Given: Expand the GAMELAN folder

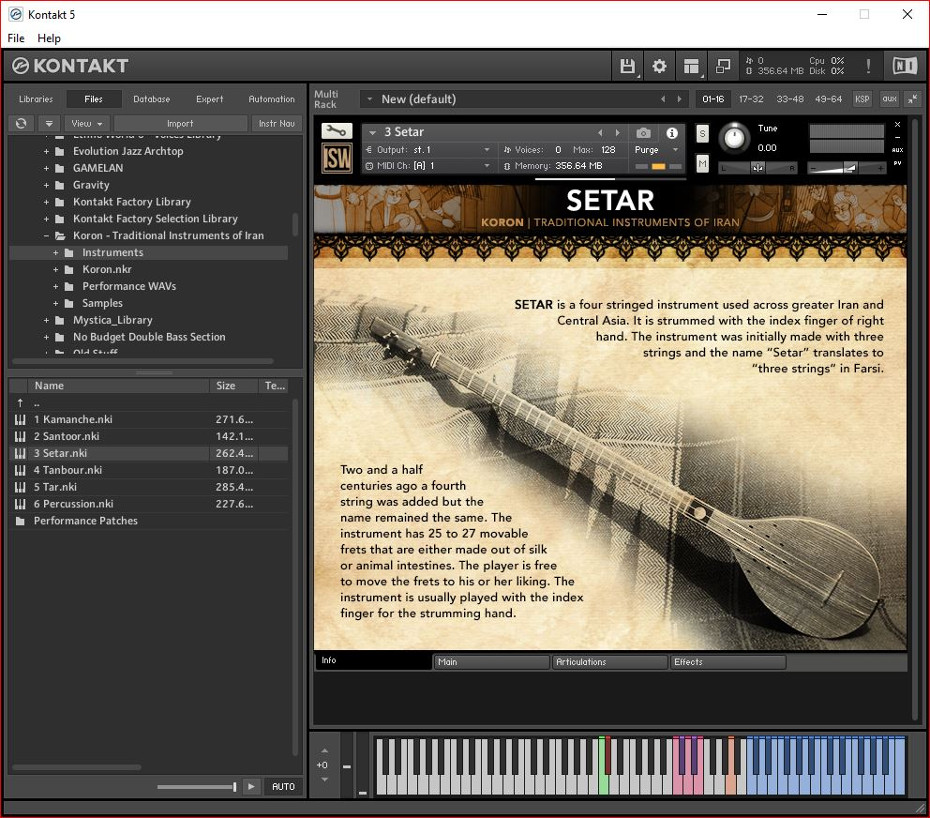Looking at the screenshot, I should (46, 168).
